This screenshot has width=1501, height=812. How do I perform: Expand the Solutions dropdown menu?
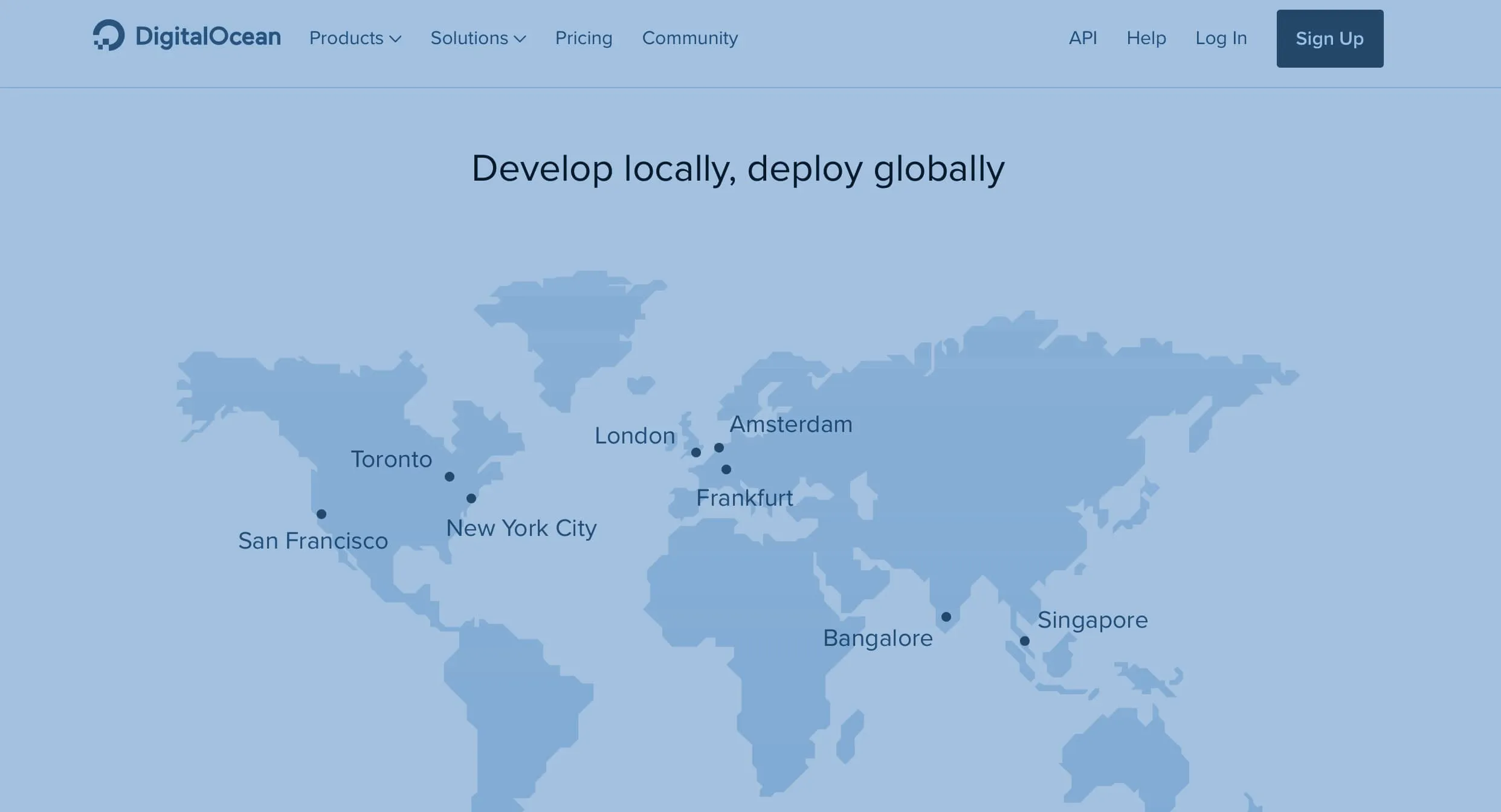tap(478, 38)
